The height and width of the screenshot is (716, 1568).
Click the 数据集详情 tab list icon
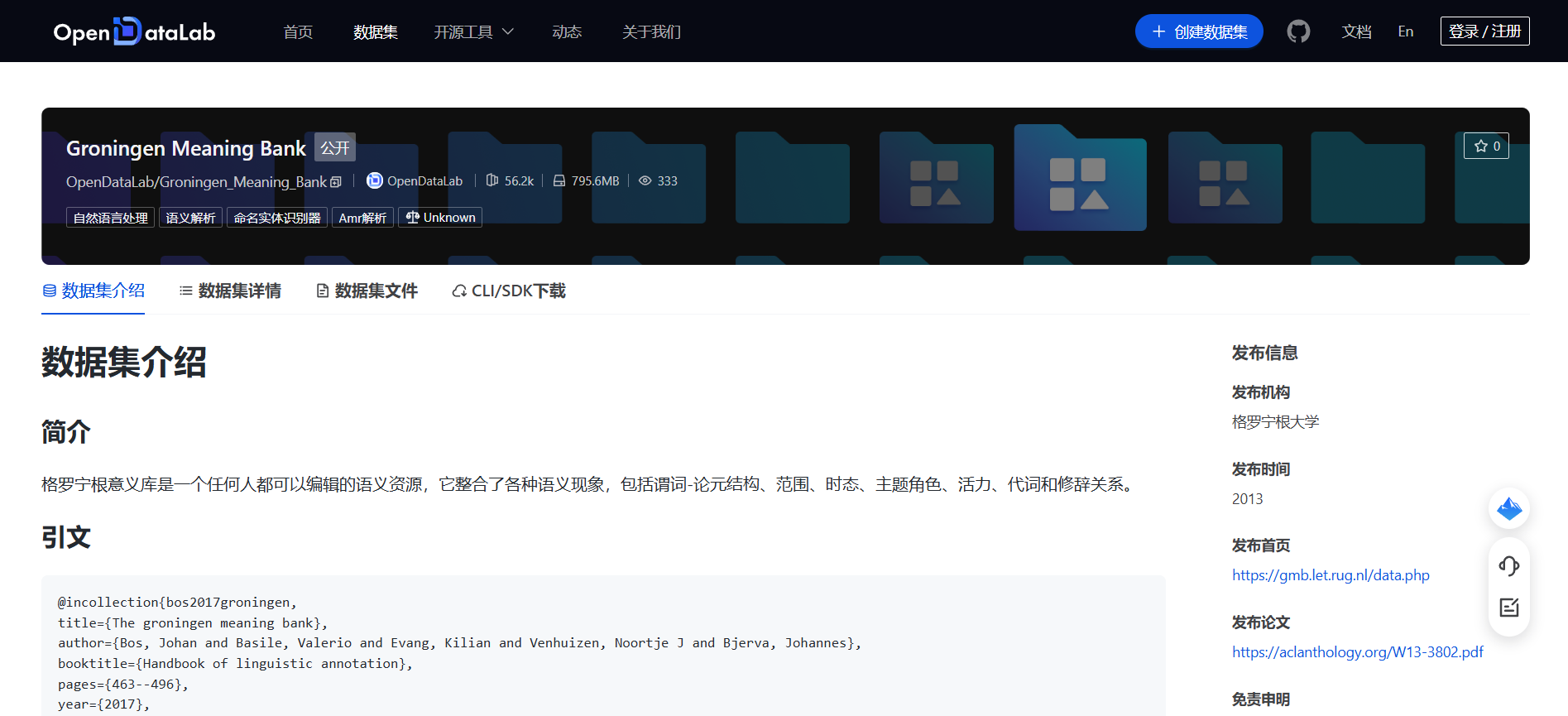click(186, 291)
